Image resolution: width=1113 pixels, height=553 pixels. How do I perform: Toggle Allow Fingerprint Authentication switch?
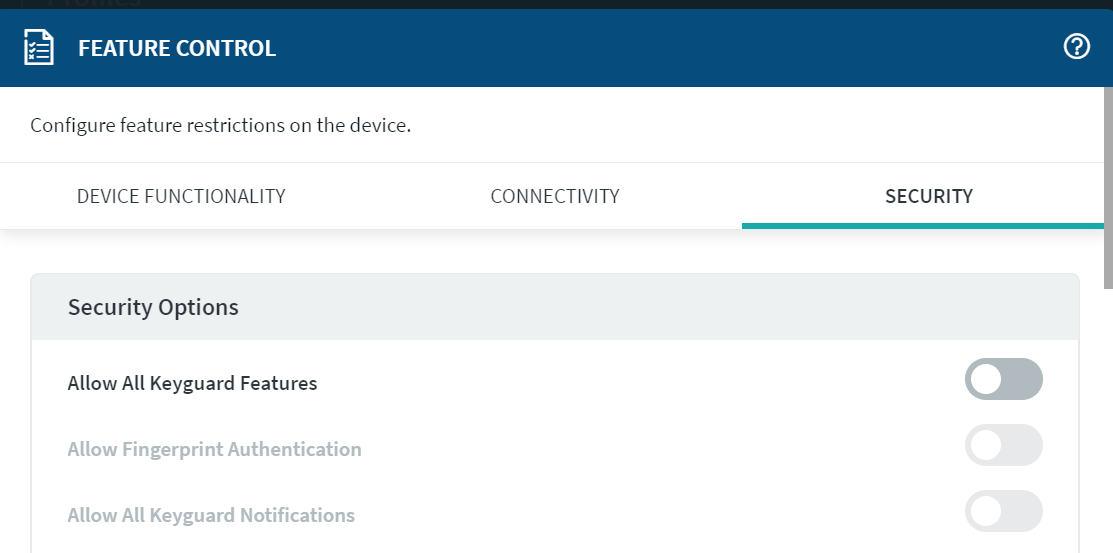point(1003,446)
